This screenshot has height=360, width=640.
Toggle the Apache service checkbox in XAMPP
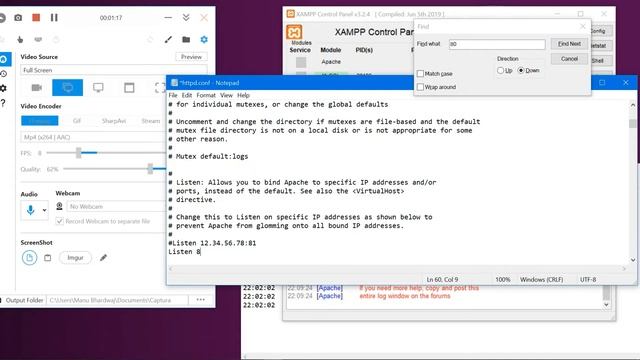pos(301,62)
